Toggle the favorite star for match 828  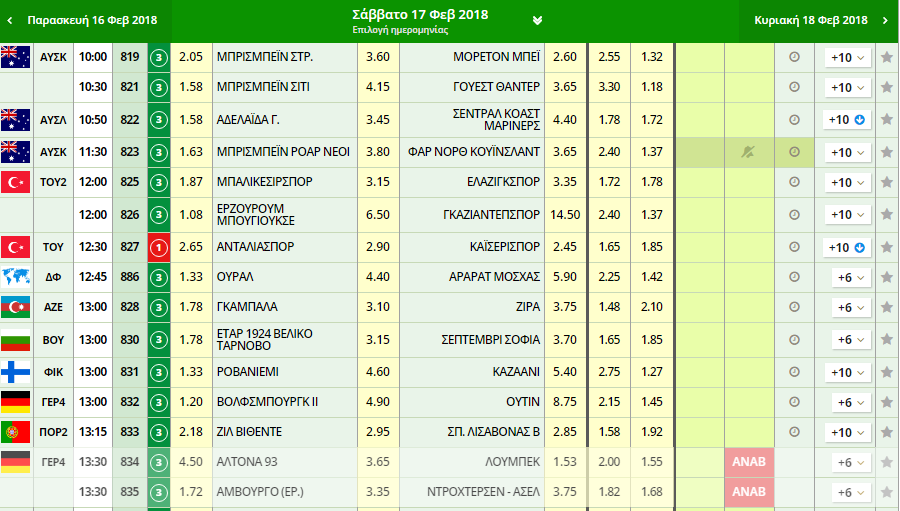pyautogui.click(x=886, y=307)
